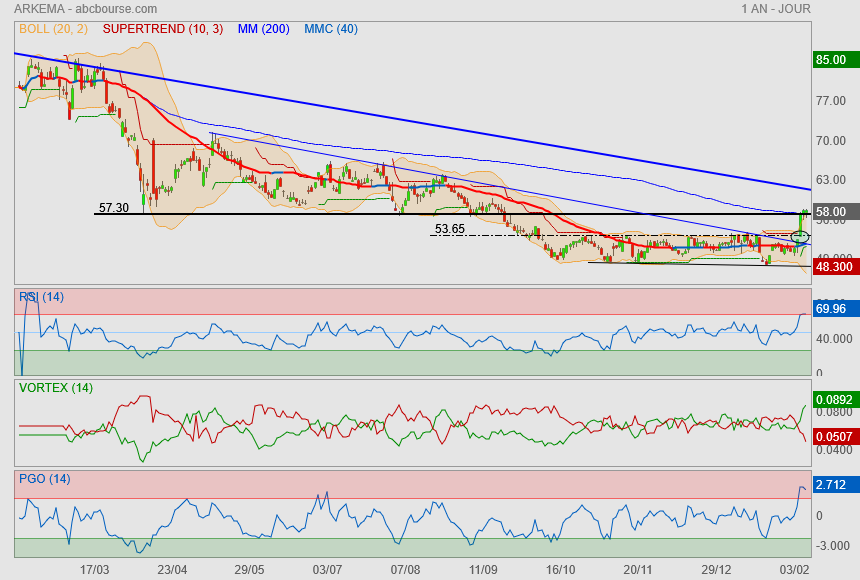Click the green ellipse marker on the price chart
The width and height of the screenshot is (860, 580).
click(x=800, y=236)
